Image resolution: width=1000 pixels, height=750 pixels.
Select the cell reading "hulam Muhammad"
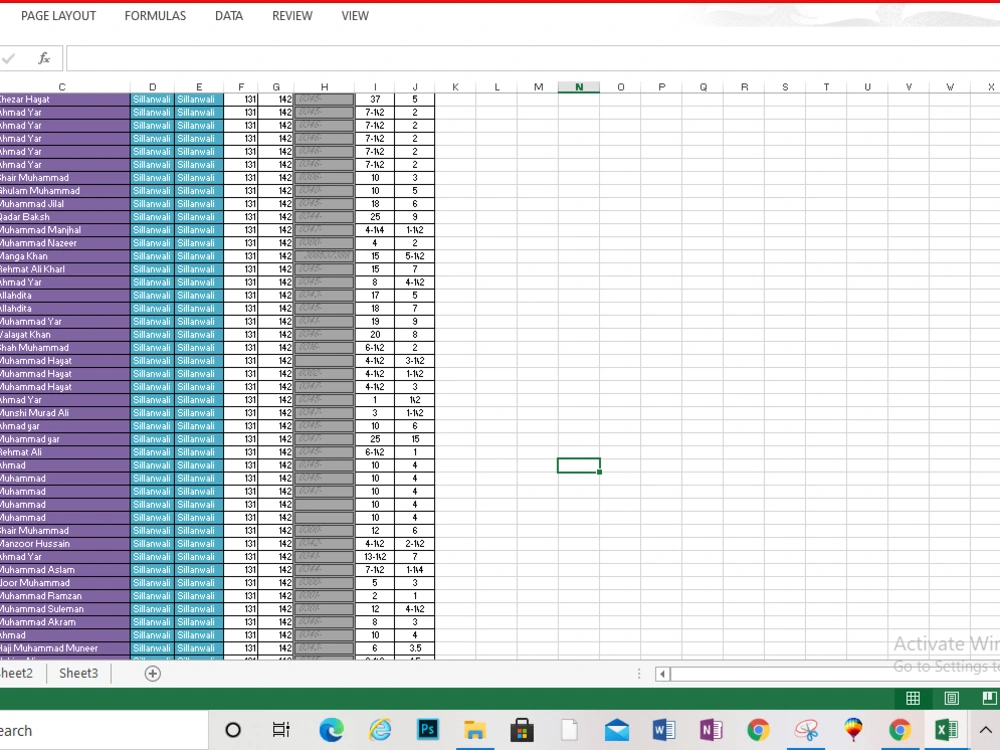tap(65, 191)
